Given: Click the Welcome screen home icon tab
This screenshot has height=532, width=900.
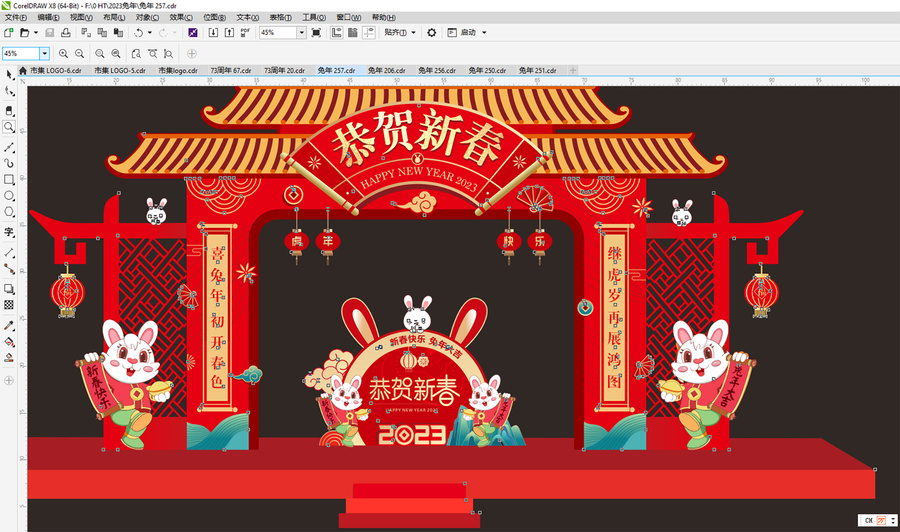Looking at the screenshot, I should pyautogui.click(x=22, y=70).
